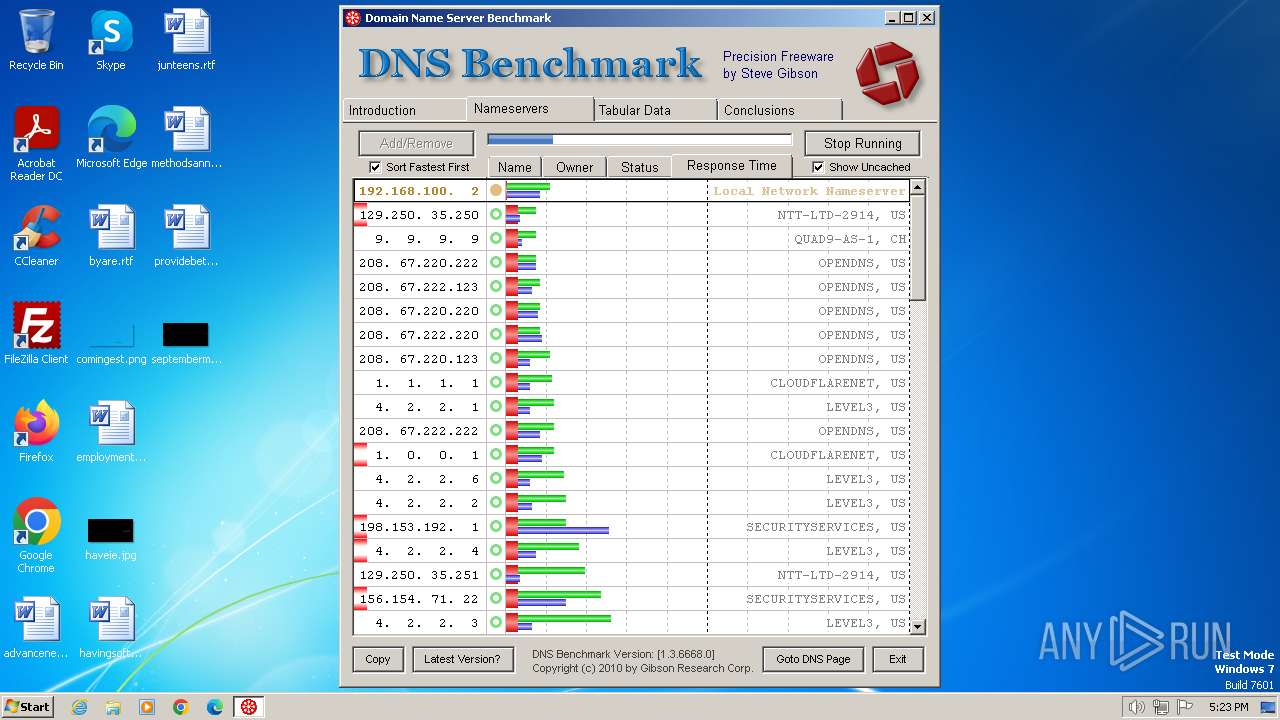Image resolution: width=1280 pixels, height=720 pixels.
Task: Open the Windows Start menu
Action: pos(27,707)
